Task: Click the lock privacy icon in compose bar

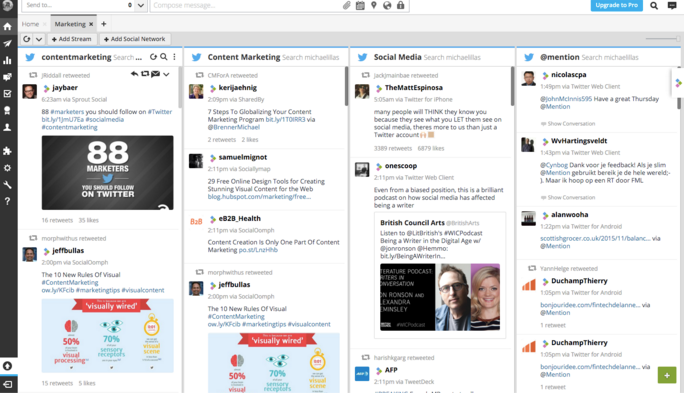Action: (400, 5)
